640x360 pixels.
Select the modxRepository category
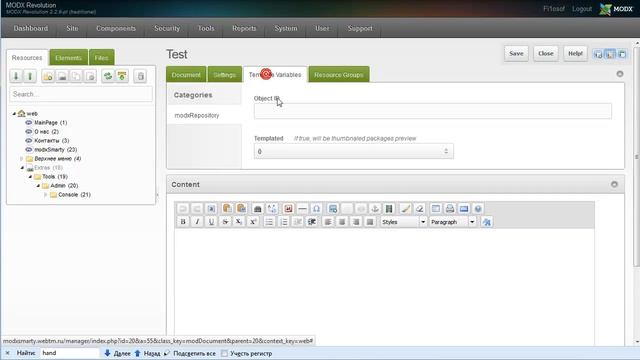[197, 116]
